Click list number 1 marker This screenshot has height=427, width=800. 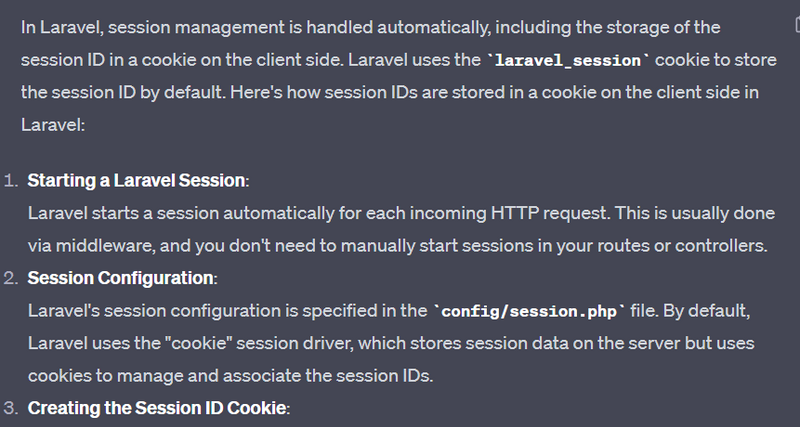[11, 181]
